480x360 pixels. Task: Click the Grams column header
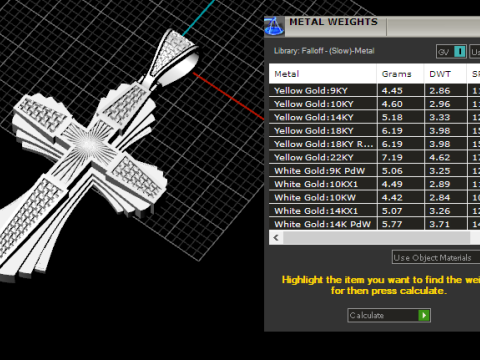coord(400,74)
